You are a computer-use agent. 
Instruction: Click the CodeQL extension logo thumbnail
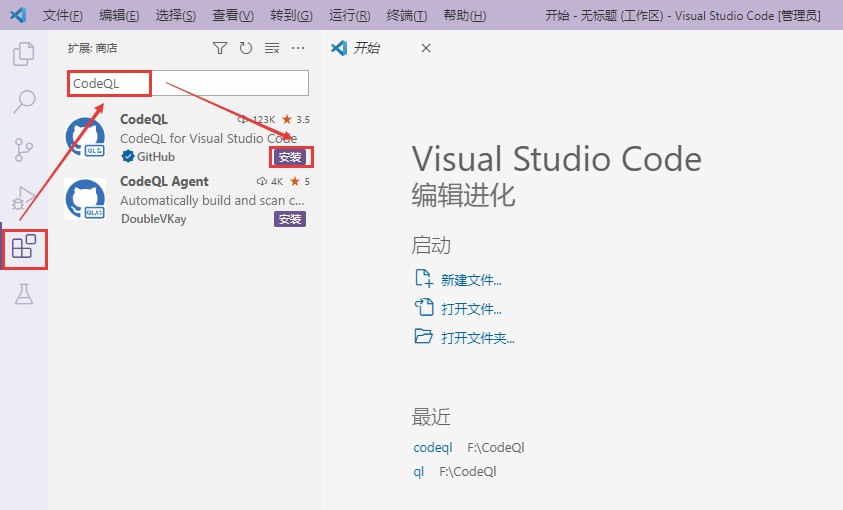pos(85,138)
